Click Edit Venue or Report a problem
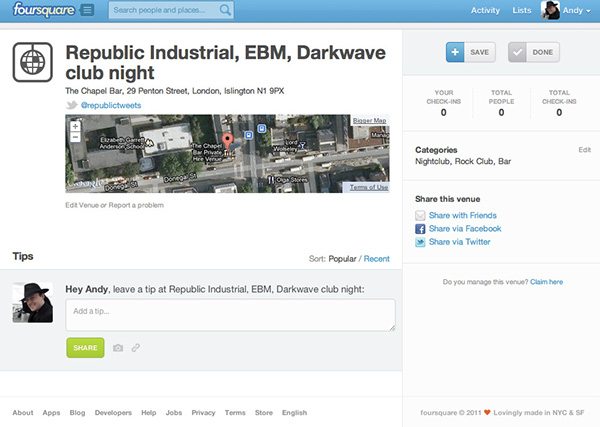Viewport: 600px width, 427px height. pyautogui.click(x=114, y=205)
